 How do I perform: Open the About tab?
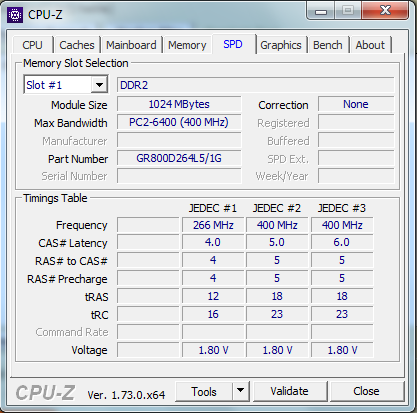click(370, 45)
